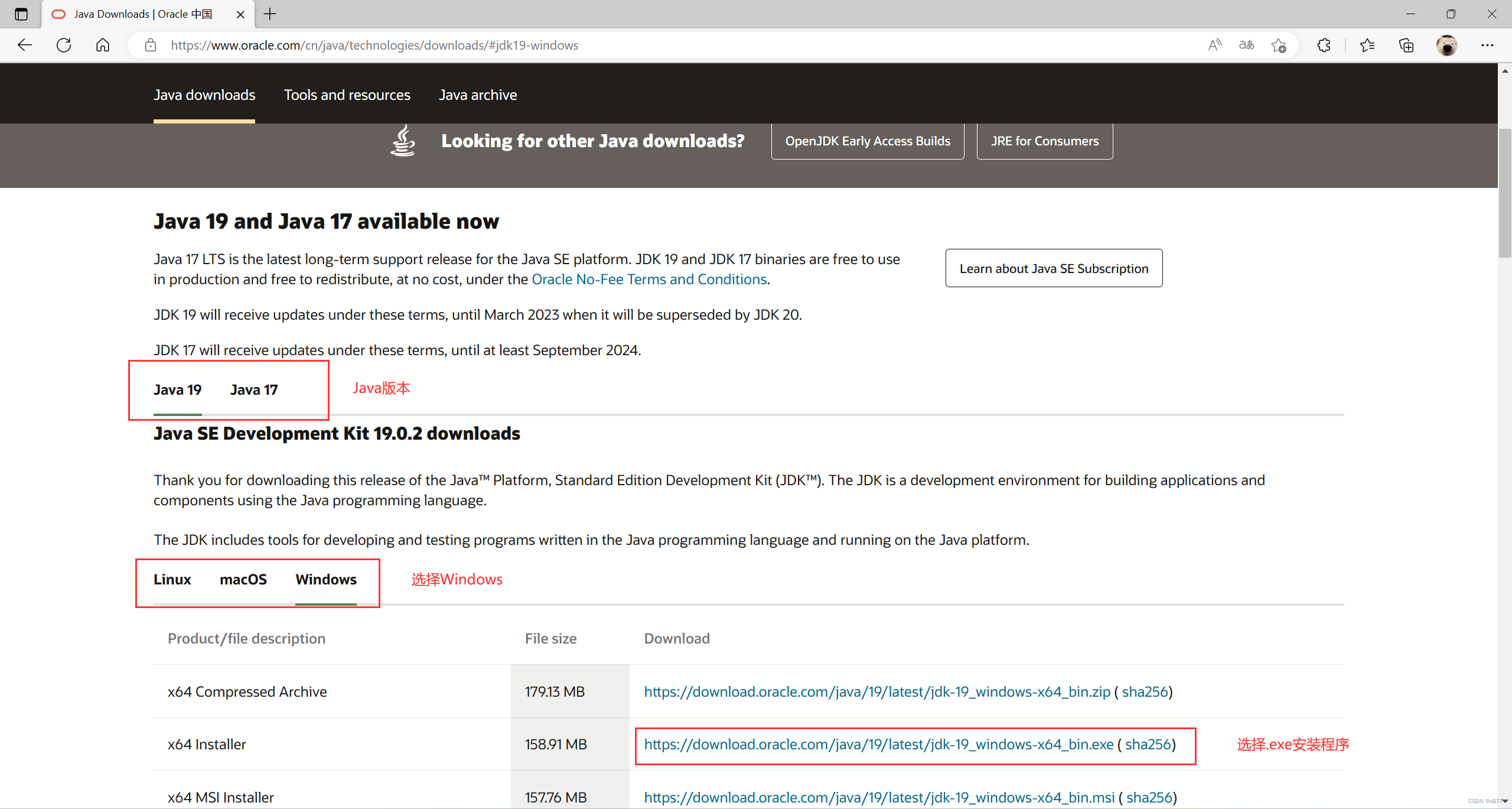Open the Collections icon
Image resolution: width=1512 pixels, height=809 pixels.
1406,45
